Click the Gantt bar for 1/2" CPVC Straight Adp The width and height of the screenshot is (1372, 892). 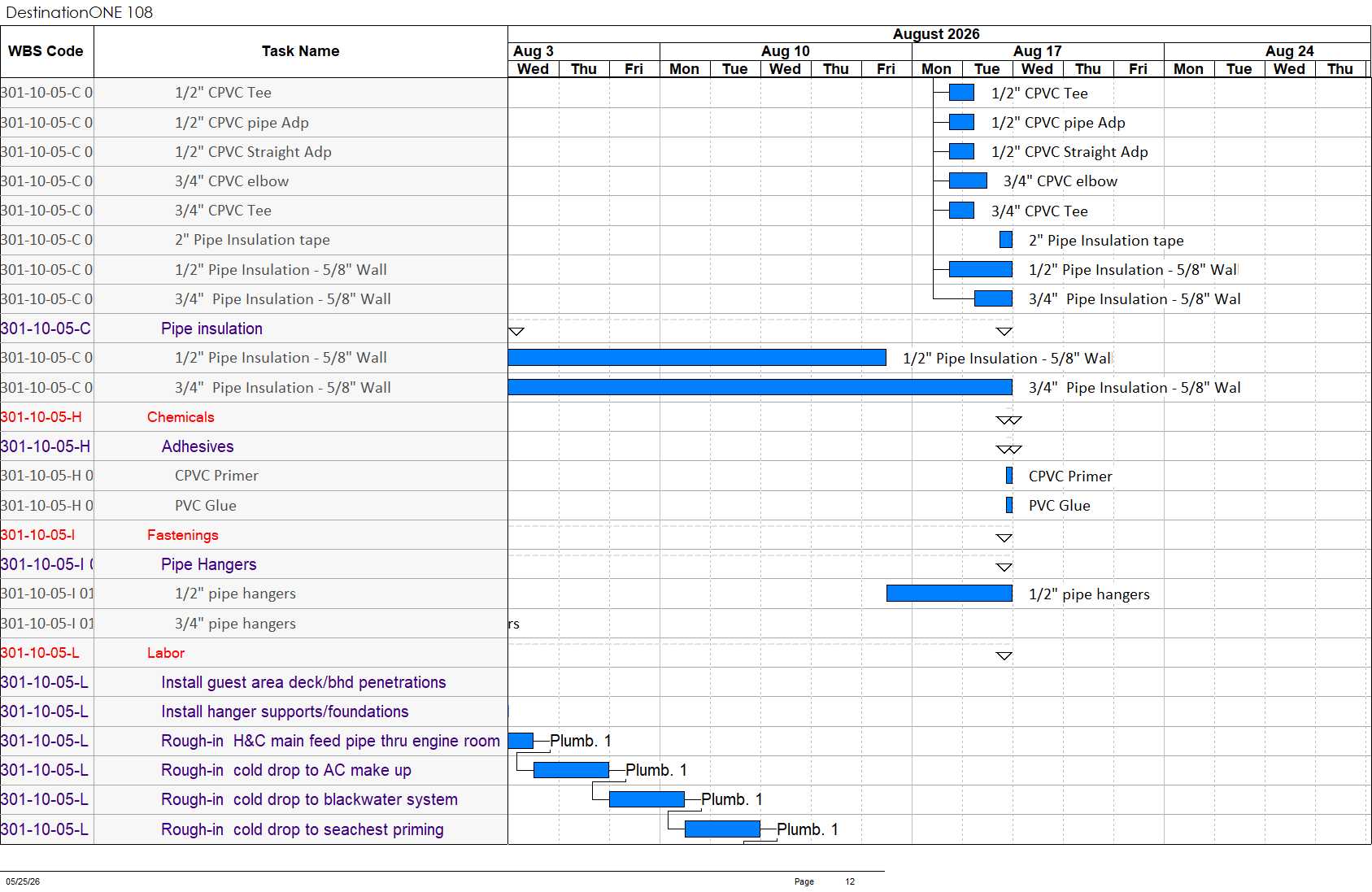click(x=961, y=151)
